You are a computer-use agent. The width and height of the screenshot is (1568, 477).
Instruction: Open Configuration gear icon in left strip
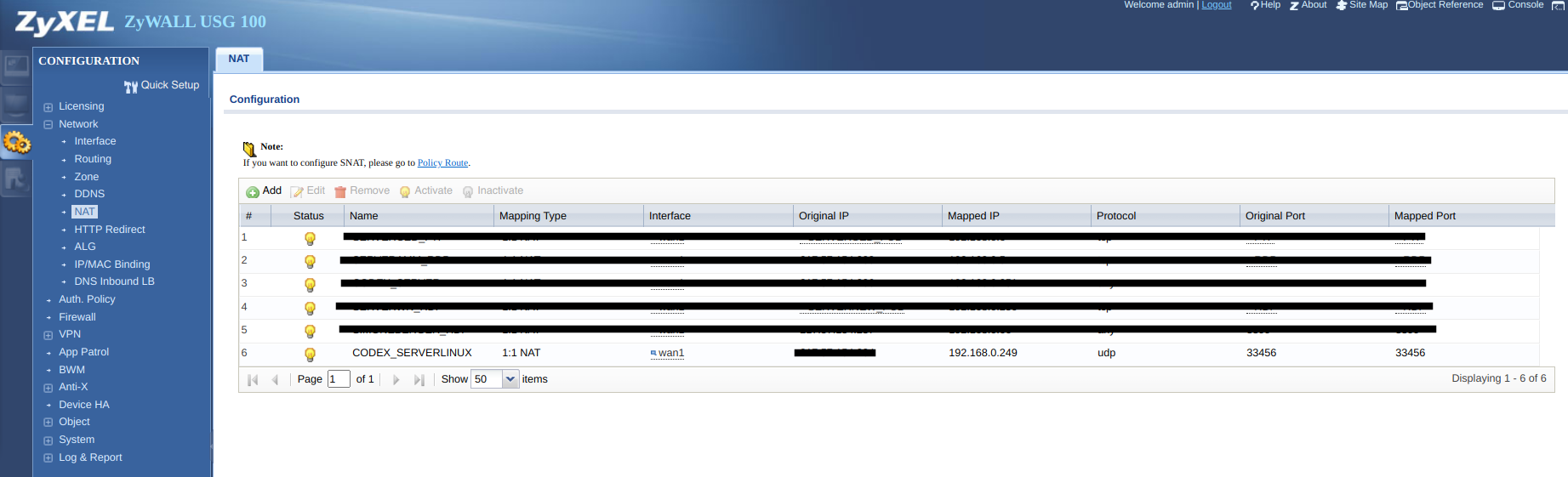(16, 142)
